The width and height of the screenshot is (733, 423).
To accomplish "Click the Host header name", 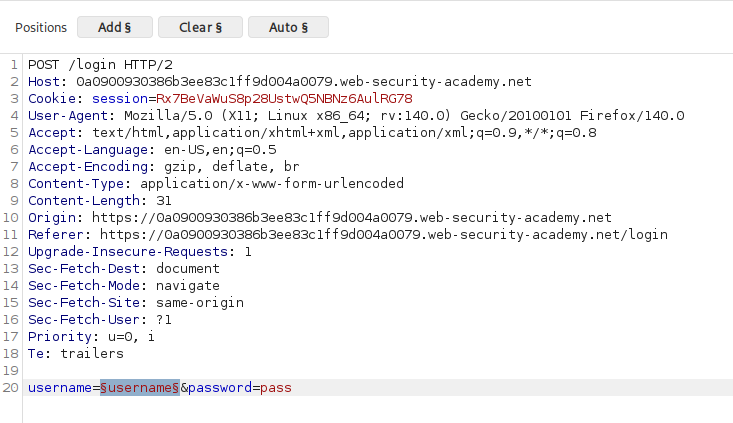I will tap(44, 82).
